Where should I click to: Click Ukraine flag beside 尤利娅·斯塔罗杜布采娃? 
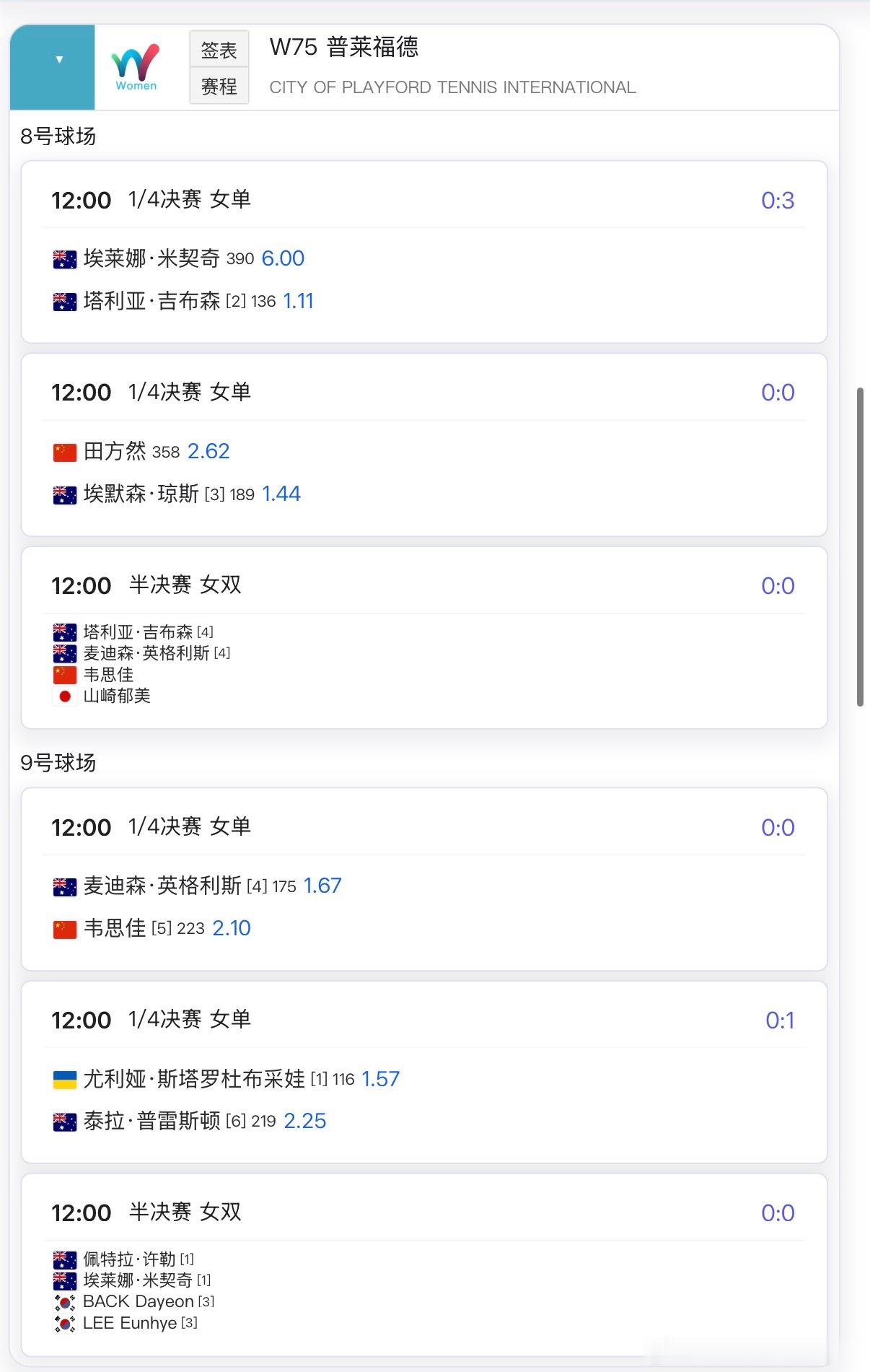(65, 1080)
